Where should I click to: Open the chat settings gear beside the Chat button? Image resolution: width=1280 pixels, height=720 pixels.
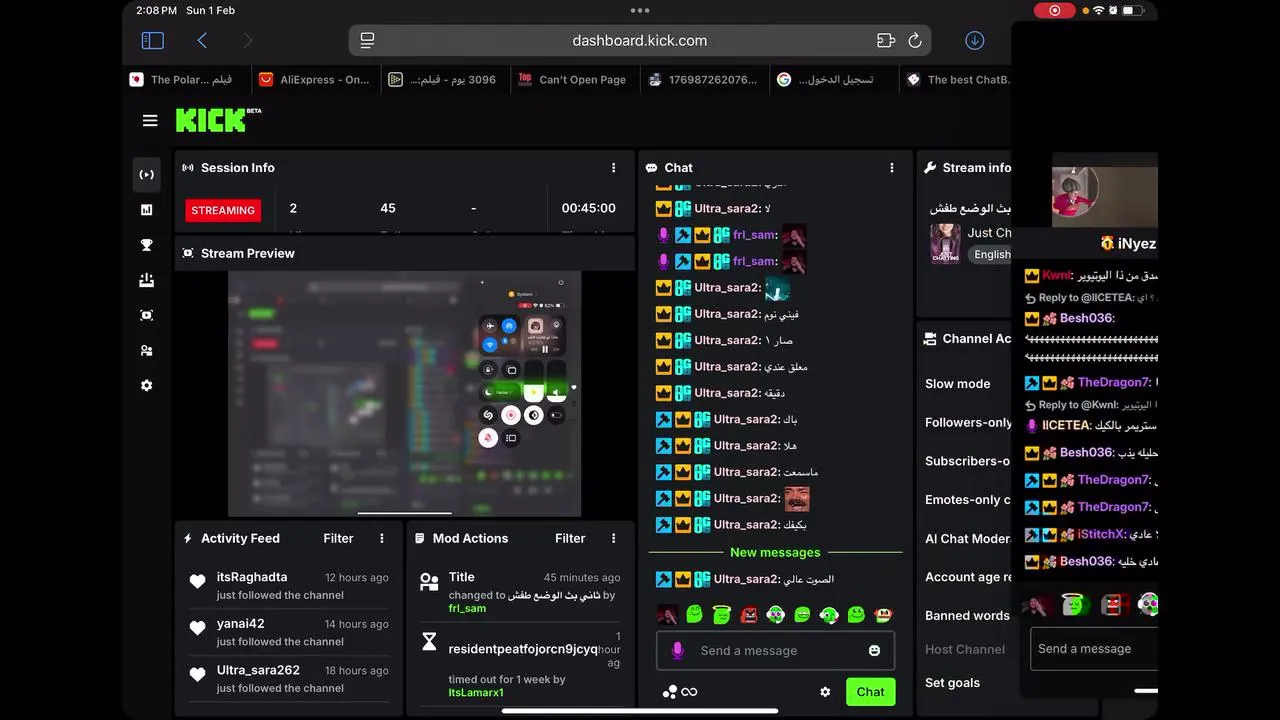tap(825, 692)
